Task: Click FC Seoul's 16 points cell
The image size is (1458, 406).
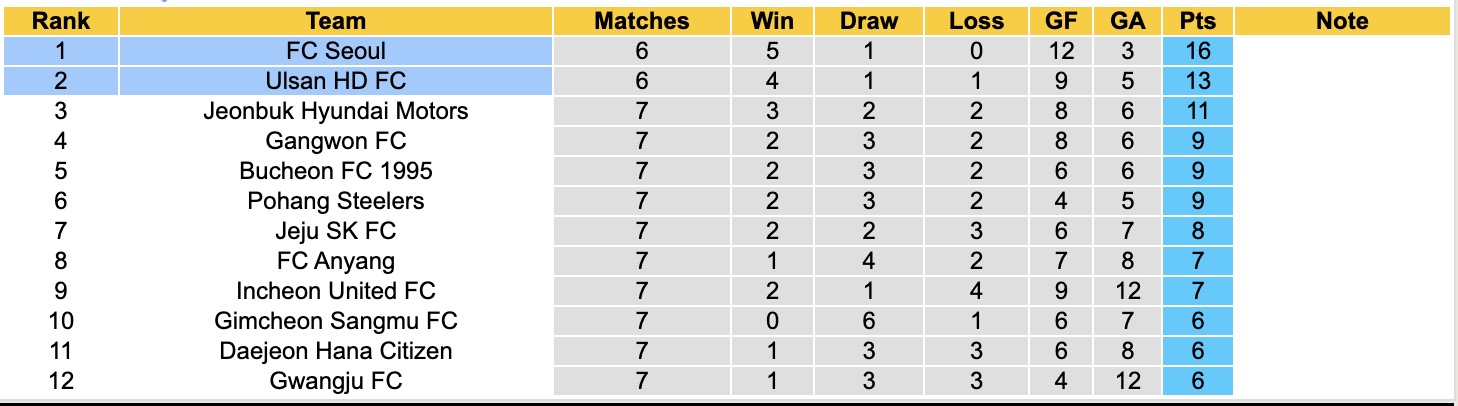Action: point(1197,51)
